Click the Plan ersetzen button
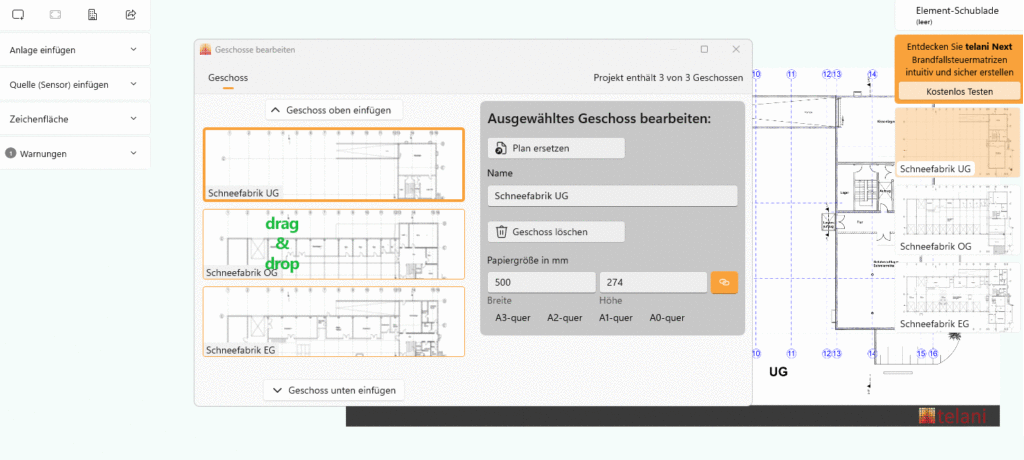 click(556, 148)
